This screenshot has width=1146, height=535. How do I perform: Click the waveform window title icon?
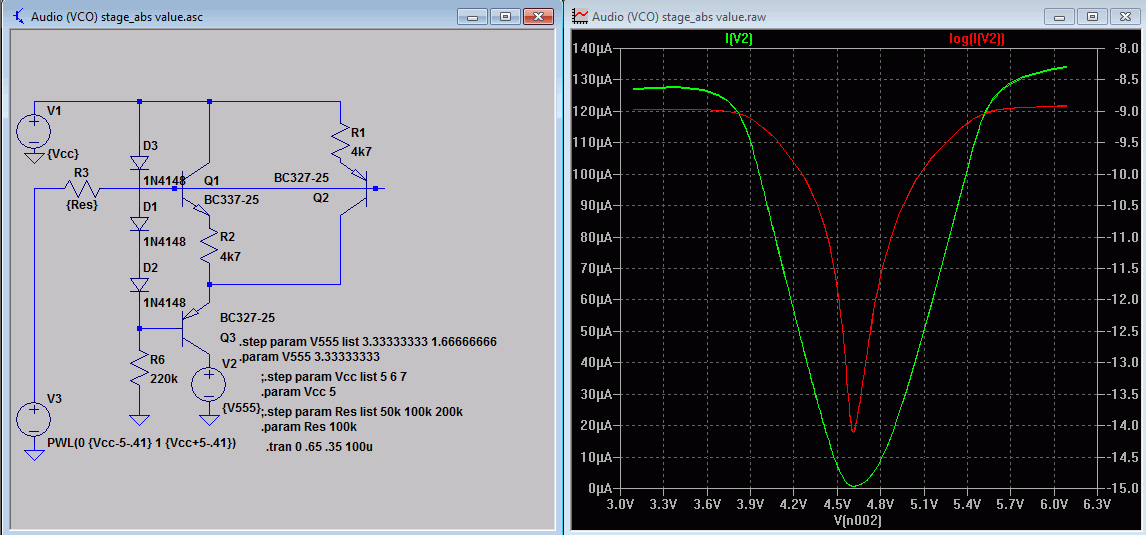(580, 16)
